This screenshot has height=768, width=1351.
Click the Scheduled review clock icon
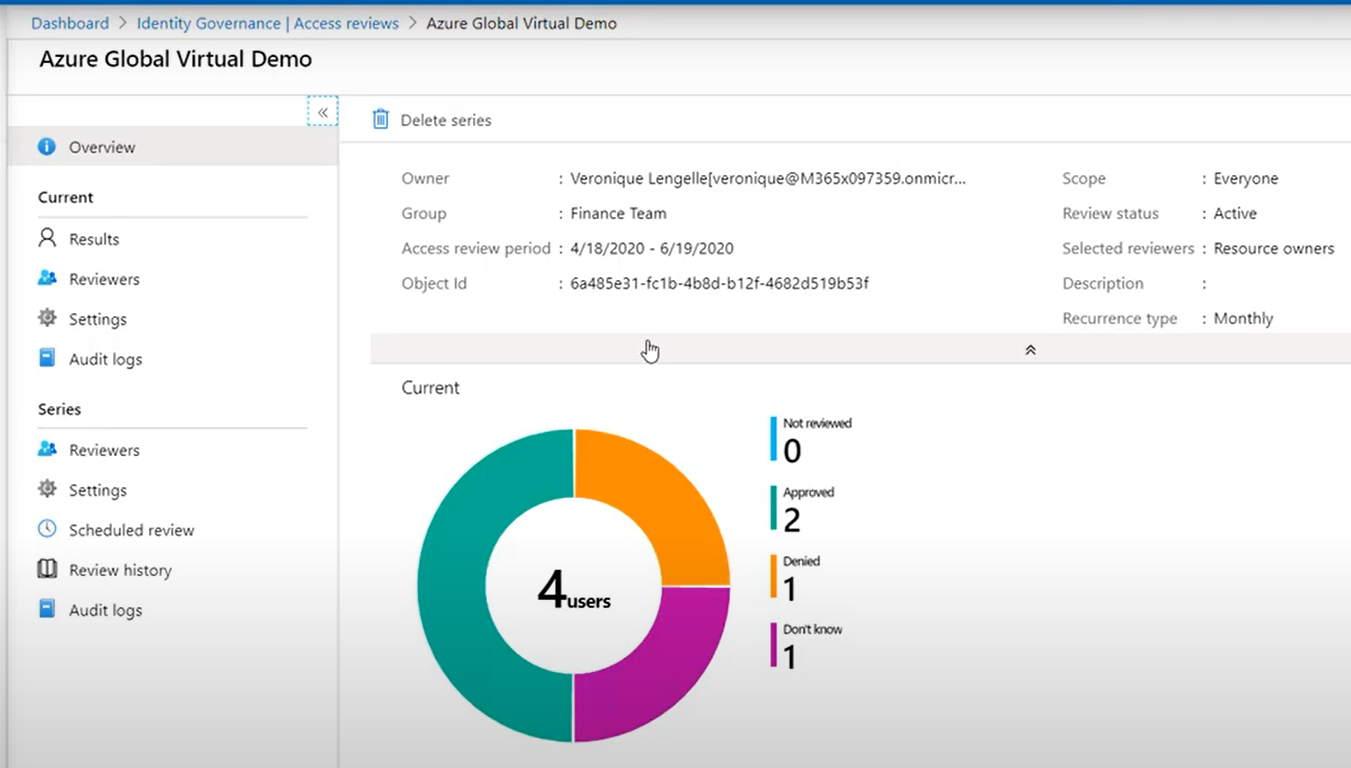click(x=47, y=529)
